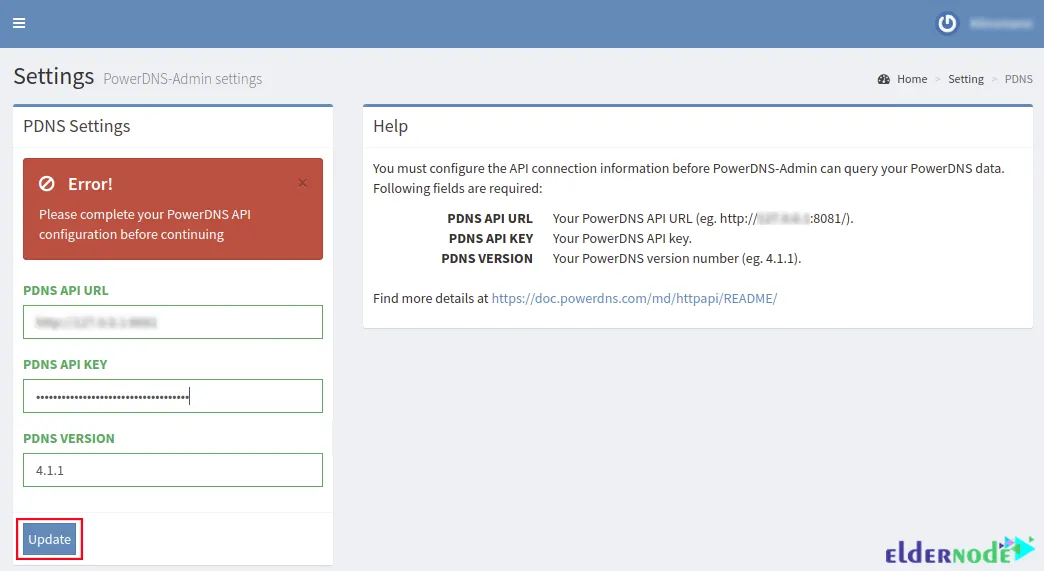The image size is (1044, 571).
Task: Click the dashboard icon beside Home breadcrumb
Action: (884, 79)
